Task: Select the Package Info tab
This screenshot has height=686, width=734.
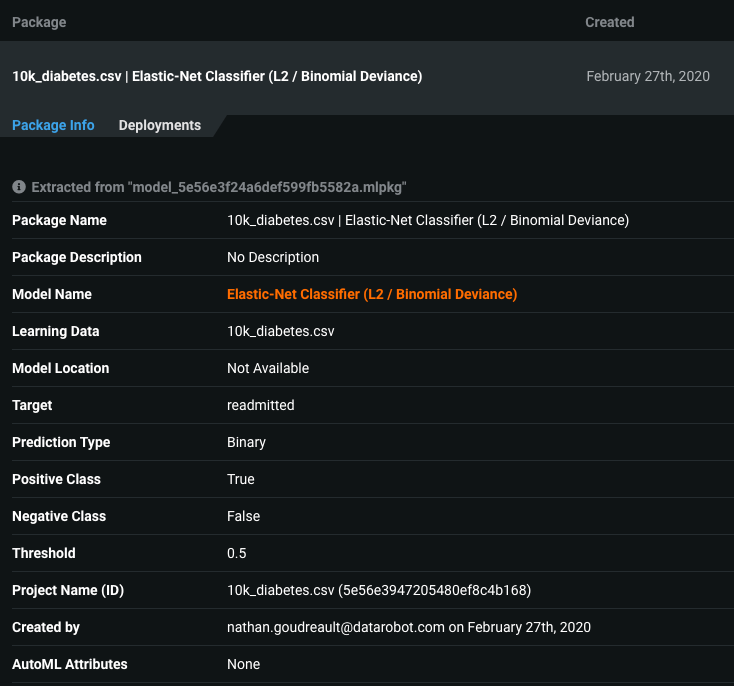Action: click(53, 125)
